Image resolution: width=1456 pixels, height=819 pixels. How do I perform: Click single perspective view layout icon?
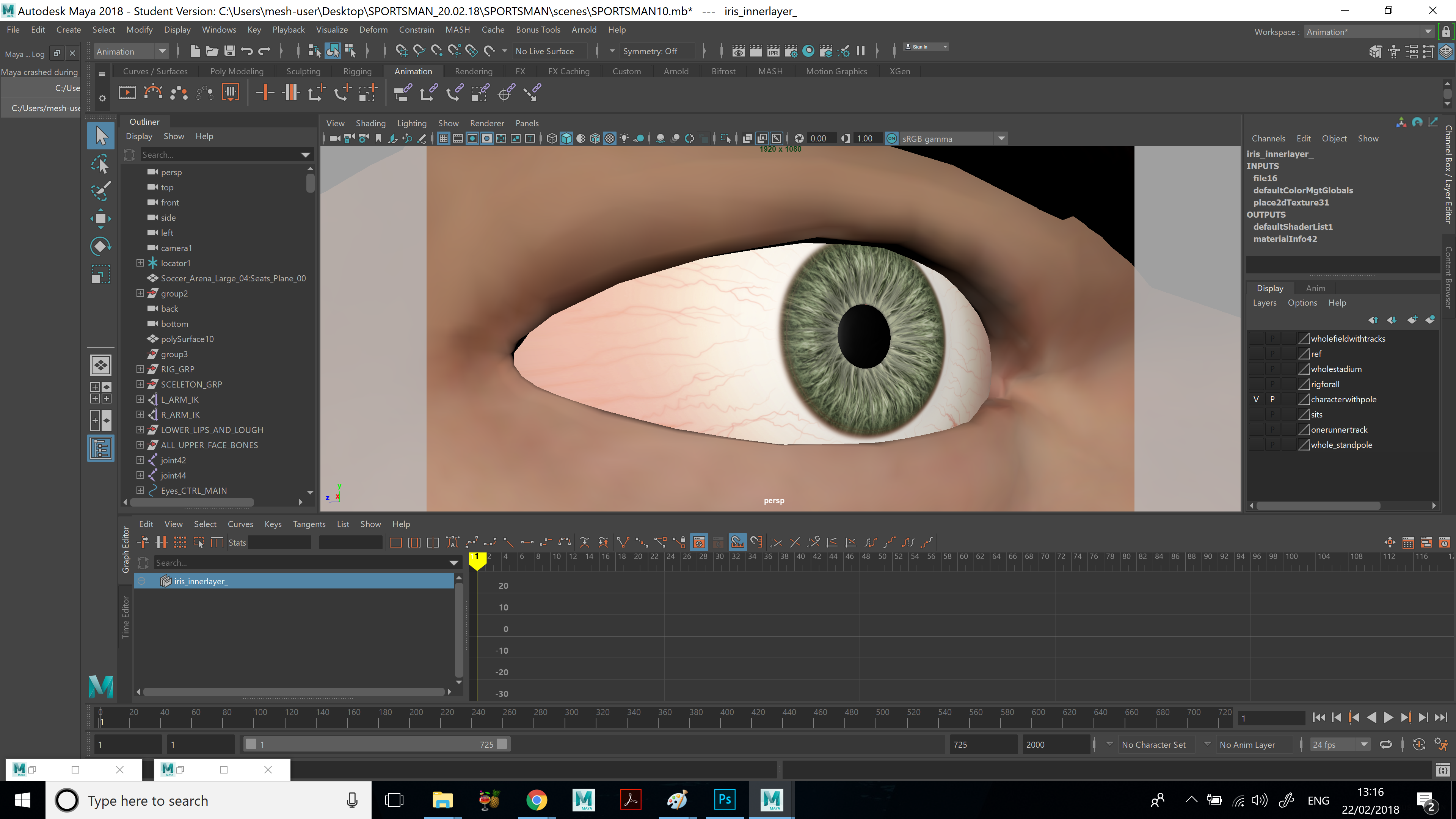pos(100,365)
